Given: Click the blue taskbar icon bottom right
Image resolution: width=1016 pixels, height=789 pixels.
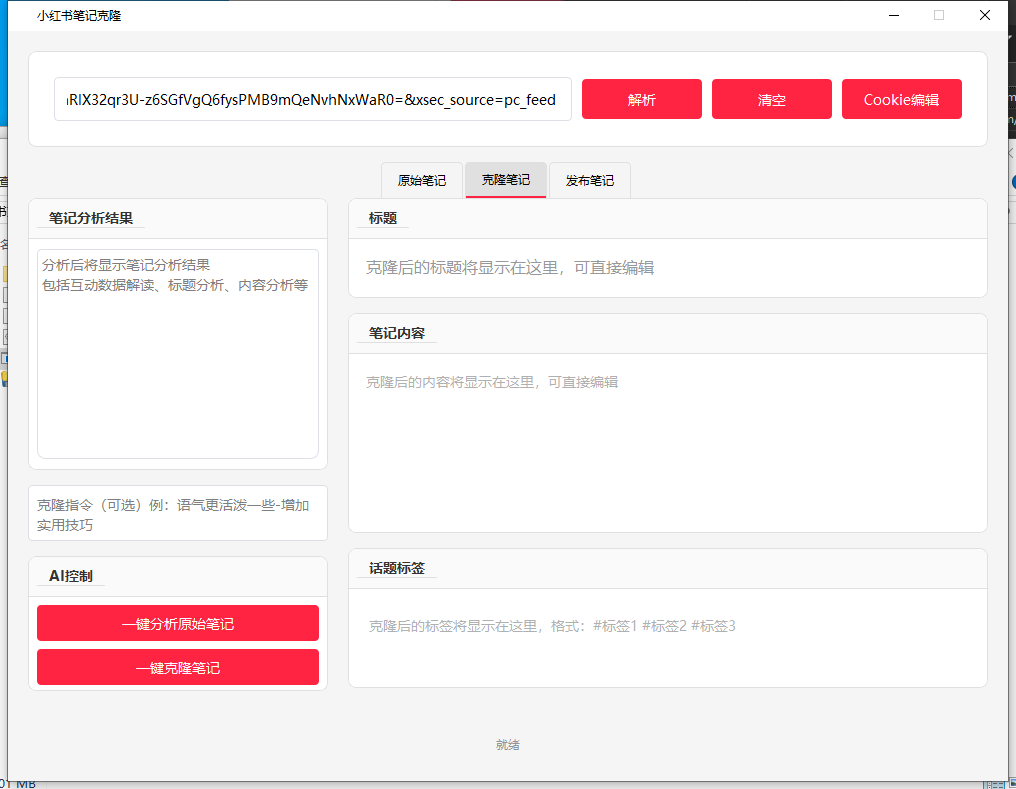Looking at the screenshot, I should point(994,784).
